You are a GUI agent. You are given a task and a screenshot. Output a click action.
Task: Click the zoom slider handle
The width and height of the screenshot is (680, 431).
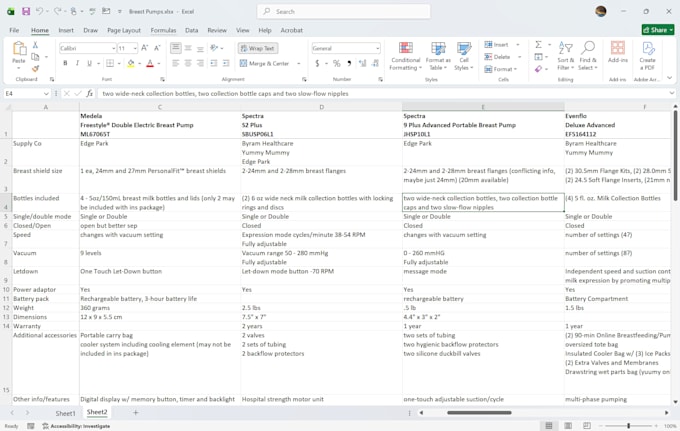pos(628,426)
